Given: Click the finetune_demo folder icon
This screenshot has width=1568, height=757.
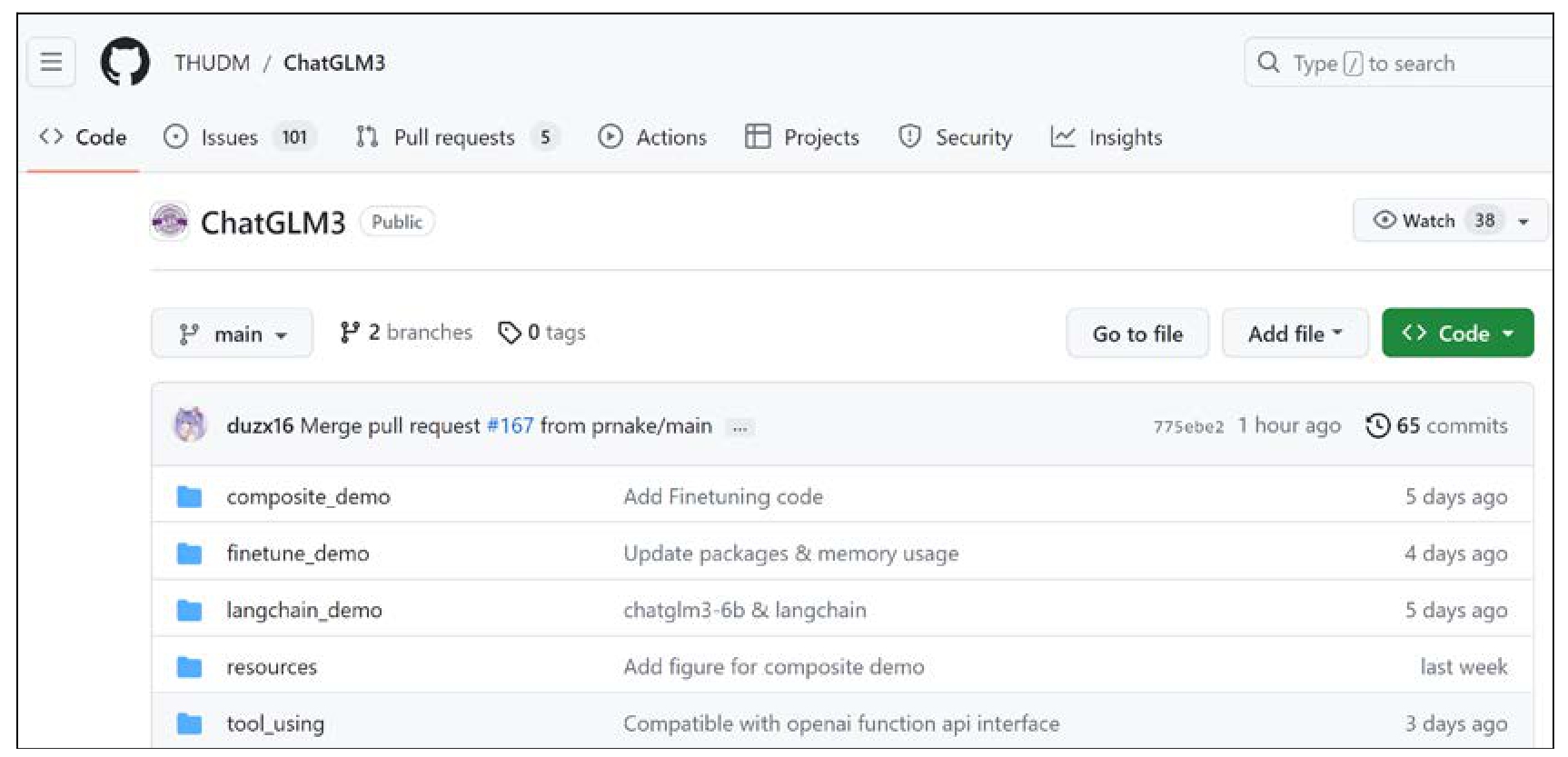Looking at the screenshot, I should point(189,553).
